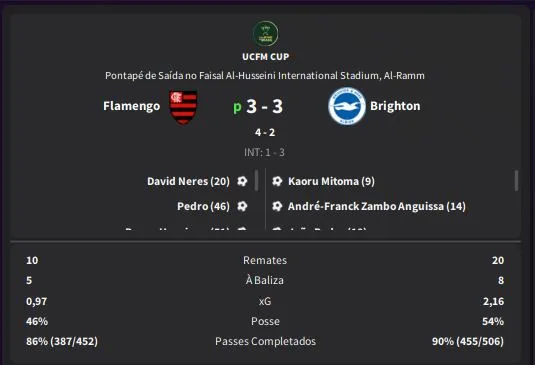
Task: Select scorer David Neres (20)
Action: 188,181
